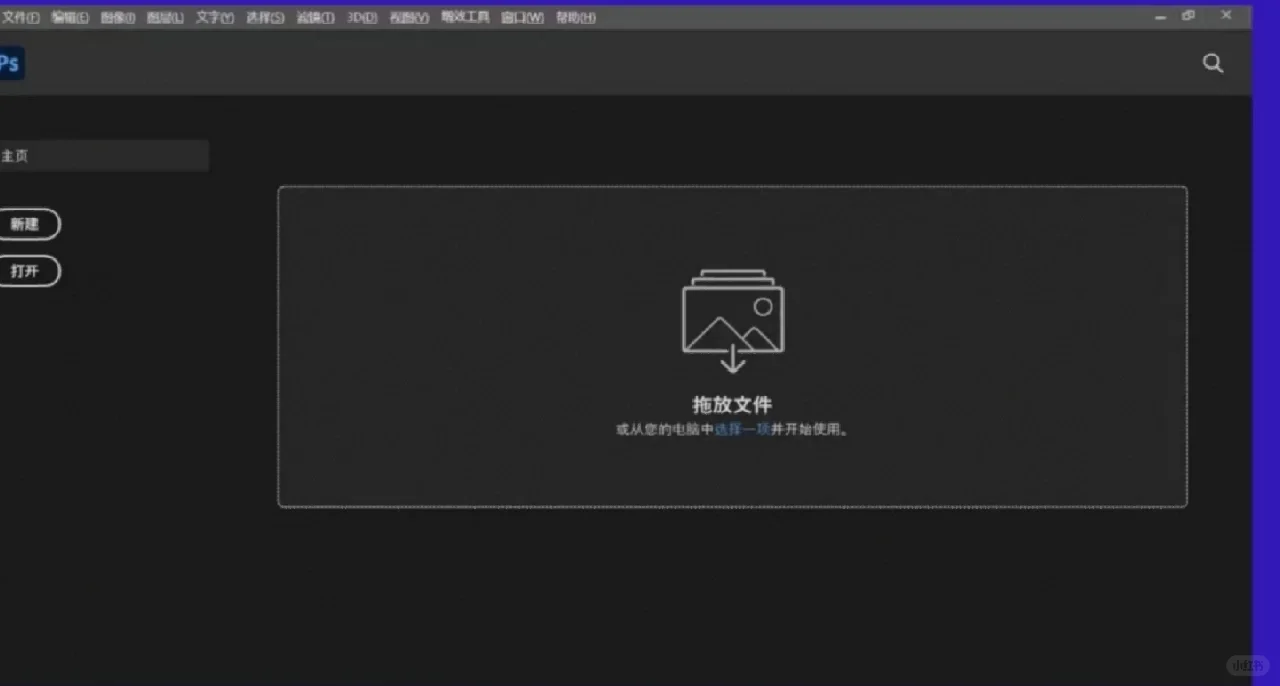1280x686 pixels.
Task: Open the search (放大镜) icon
Action: pyautogui.click(x=1212, y=63)
